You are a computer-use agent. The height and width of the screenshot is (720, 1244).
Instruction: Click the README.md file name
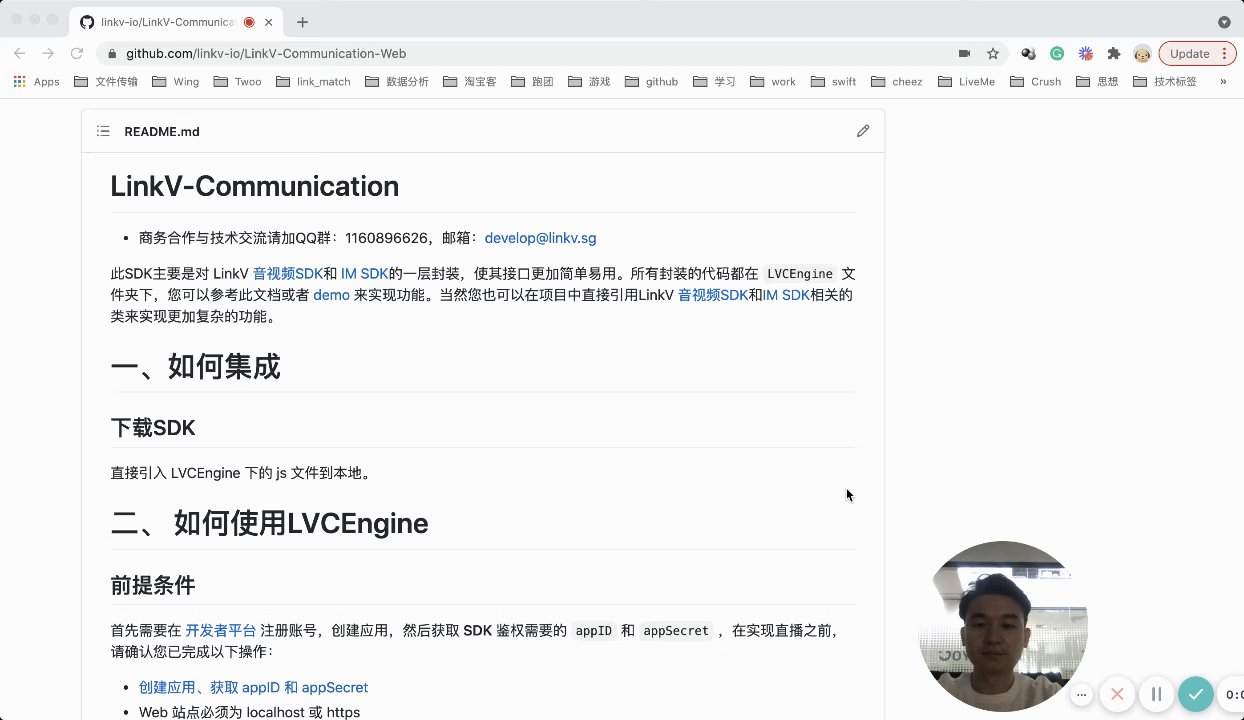tap(162, 132)
